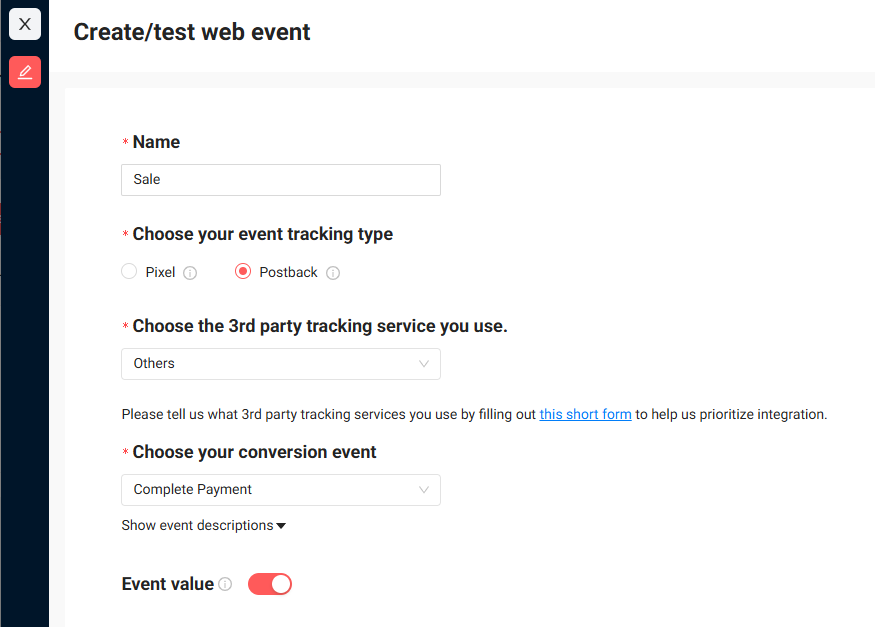
Task: Select the Pixel radio button
Action: pos(128,271)
